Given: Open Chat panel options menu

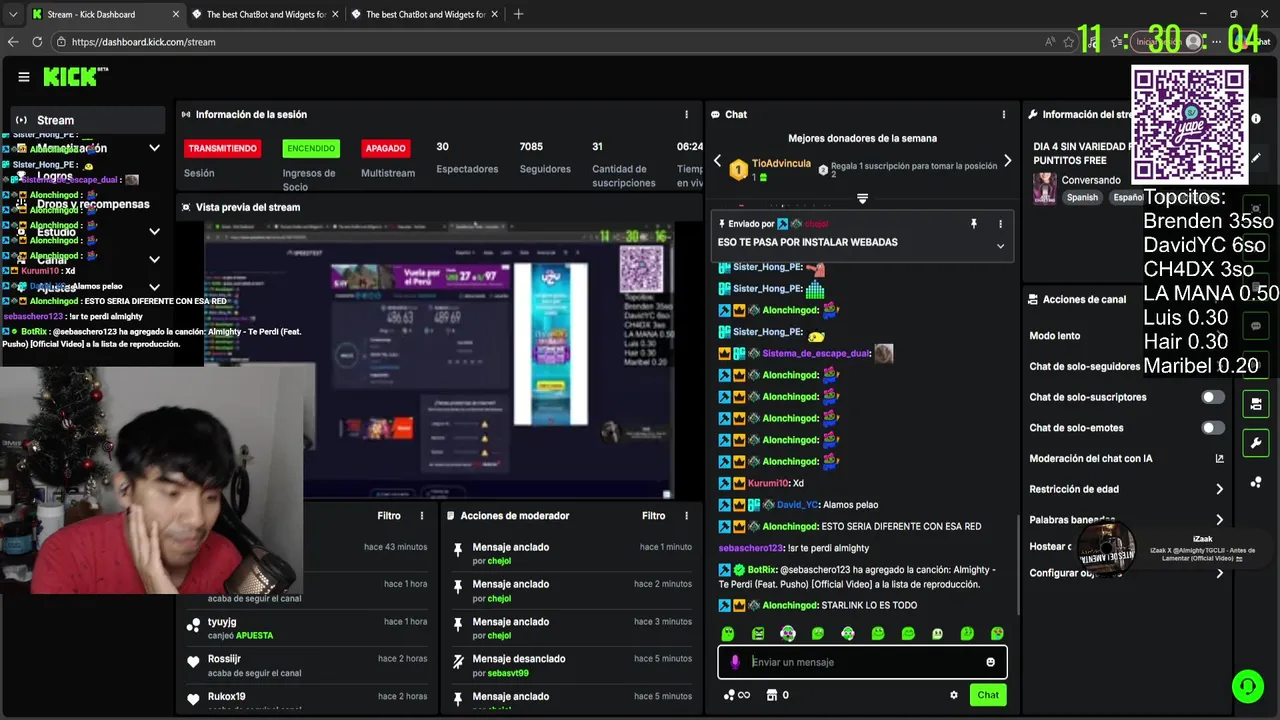Looking at the screenshot, I should tap(1004, 115).
